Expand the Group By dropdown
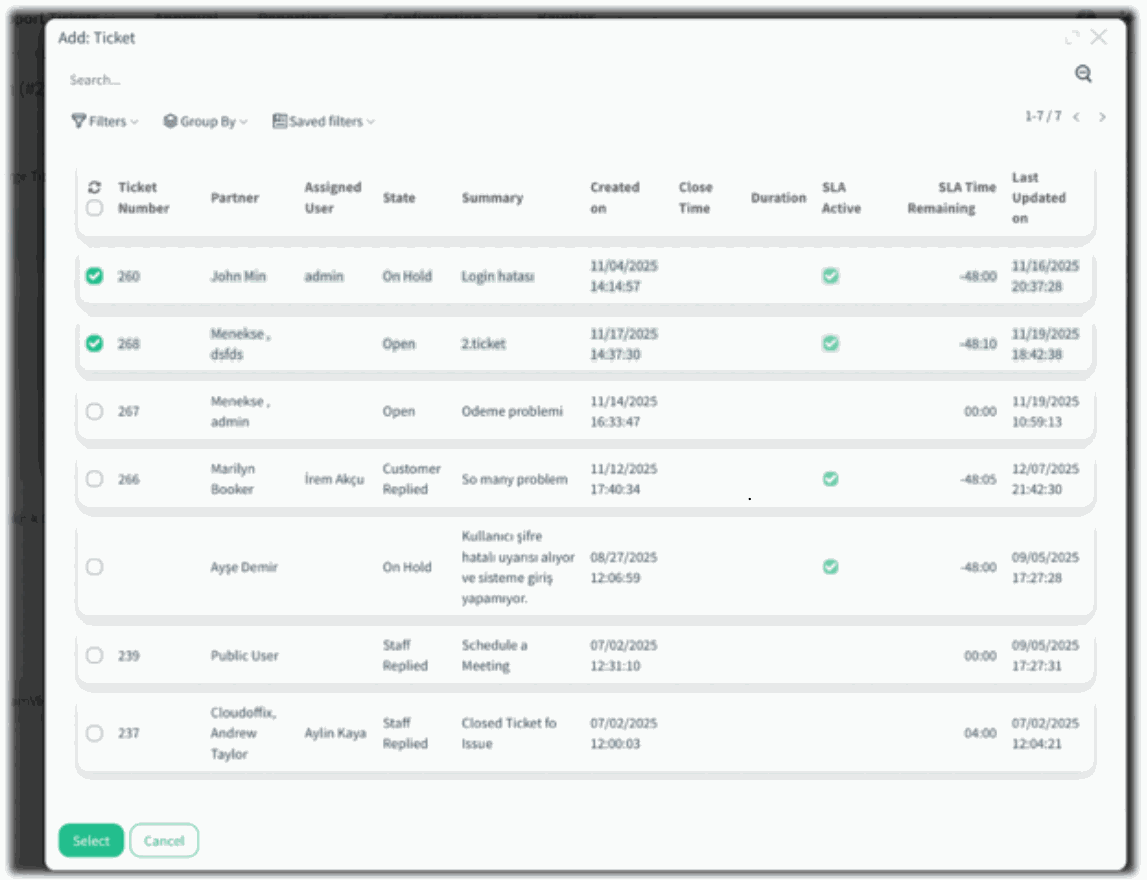Image resolution: width=1147 pixels, height=880 pixels. pos(205,122)
